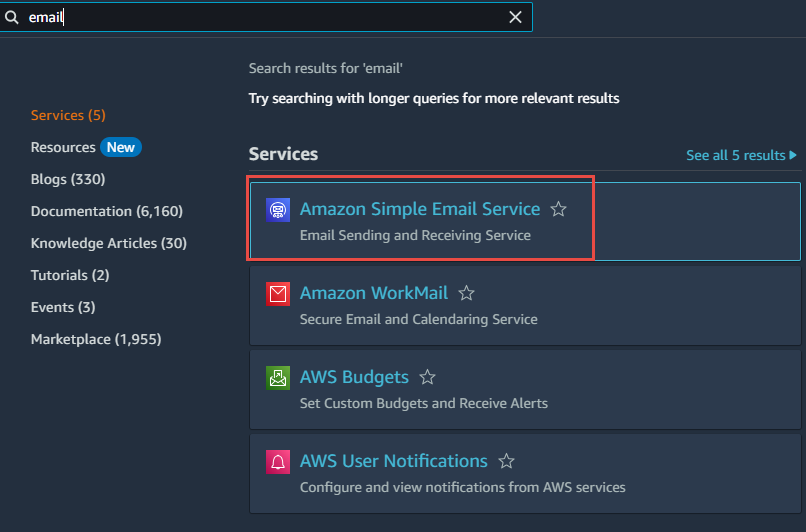
Task: Clear the search field with the X
Action: (515, 17)
